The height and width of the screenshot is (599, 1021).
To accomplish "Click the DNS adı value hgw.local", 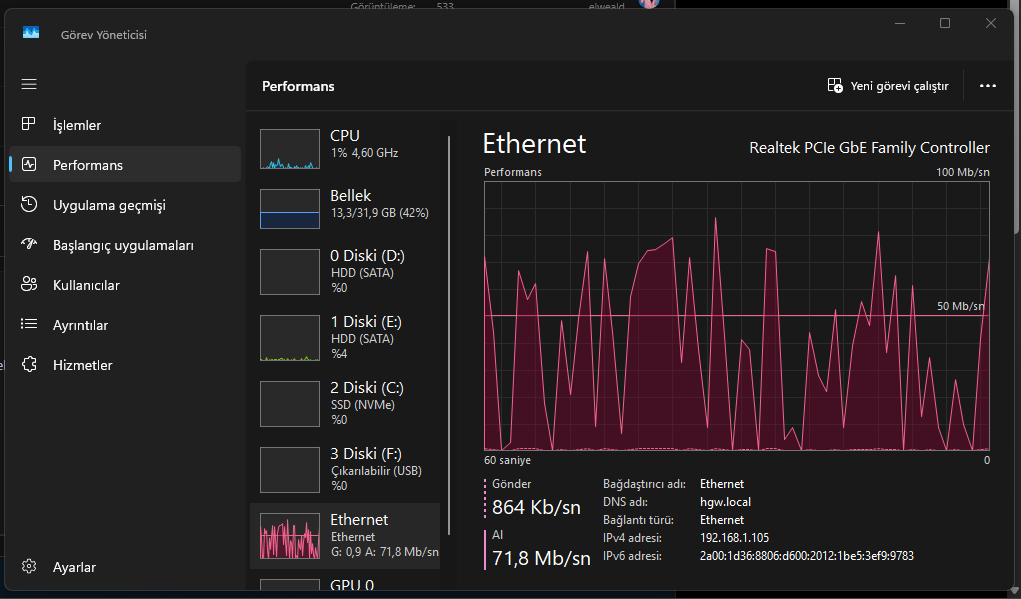I will click(x=725, y=502).
